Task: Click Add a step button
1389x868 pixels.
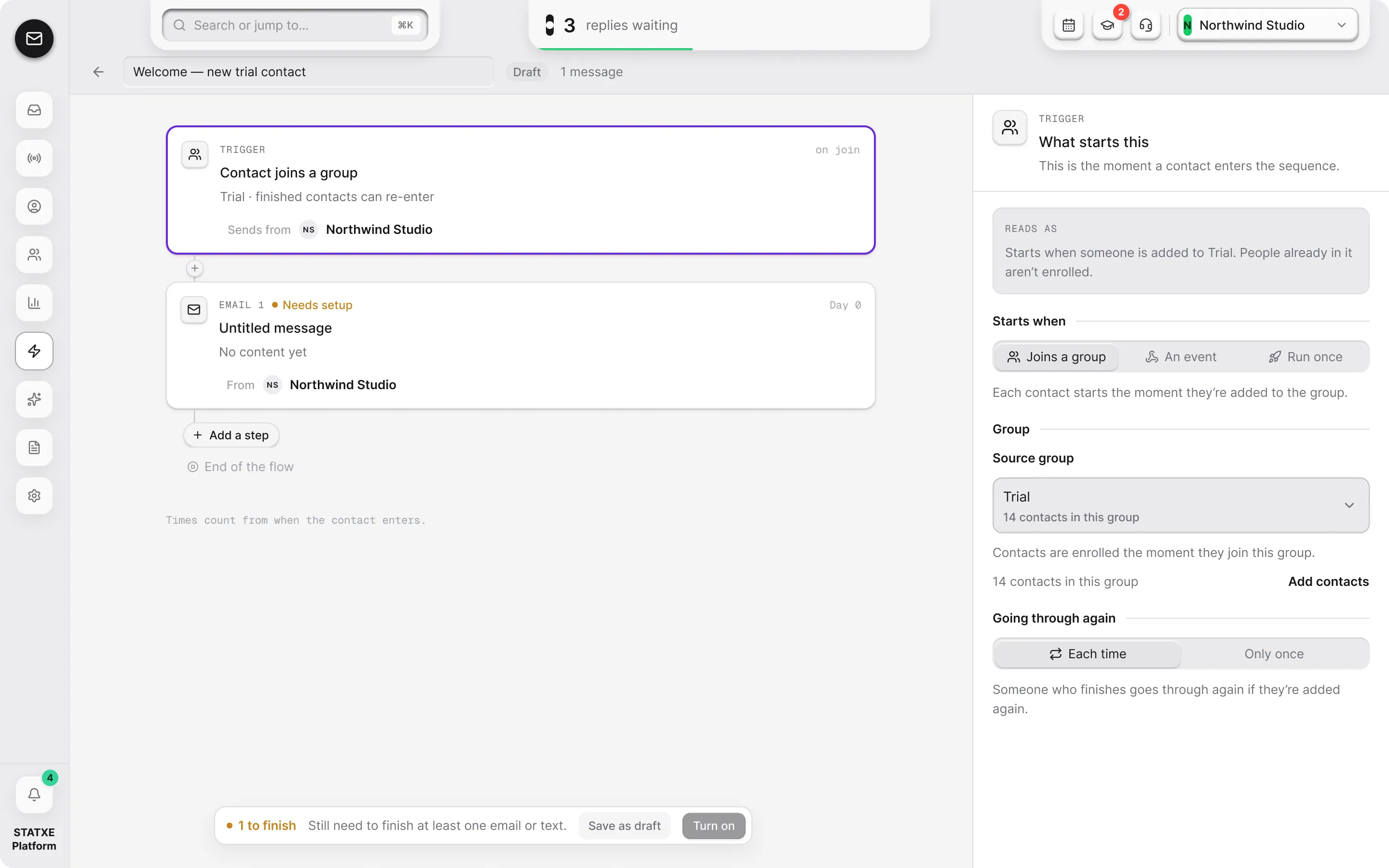Action: (x=231, y=435)
